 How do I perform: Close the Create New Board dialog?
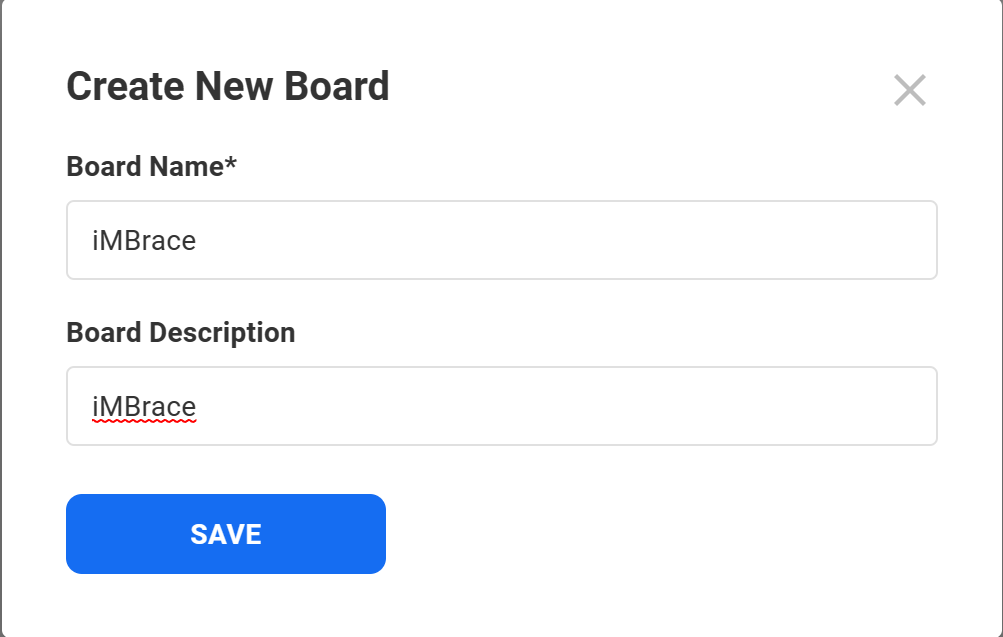(x=909, y=90)
